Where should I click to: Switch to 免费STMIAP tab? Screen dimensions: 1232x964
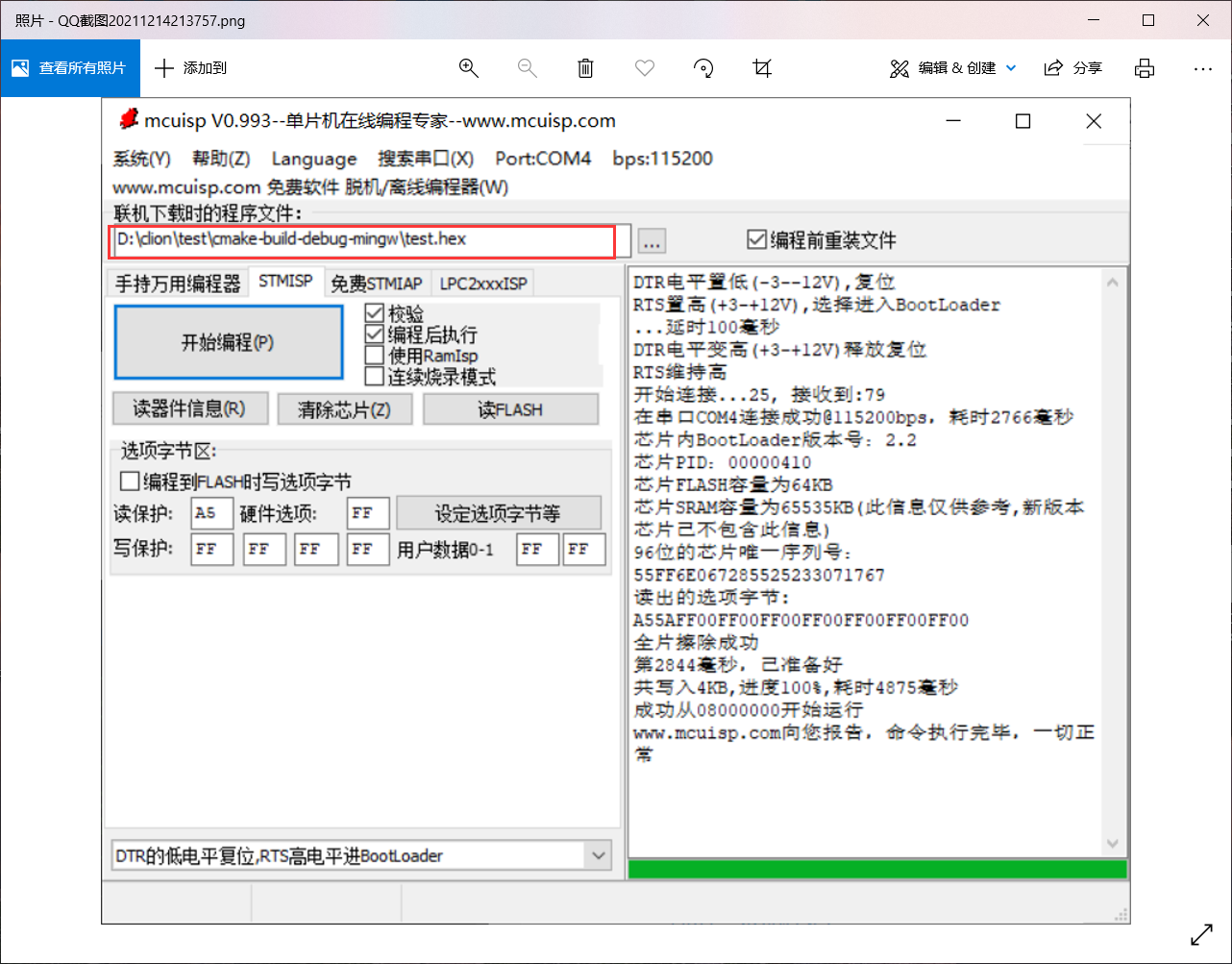coord(376,284)
